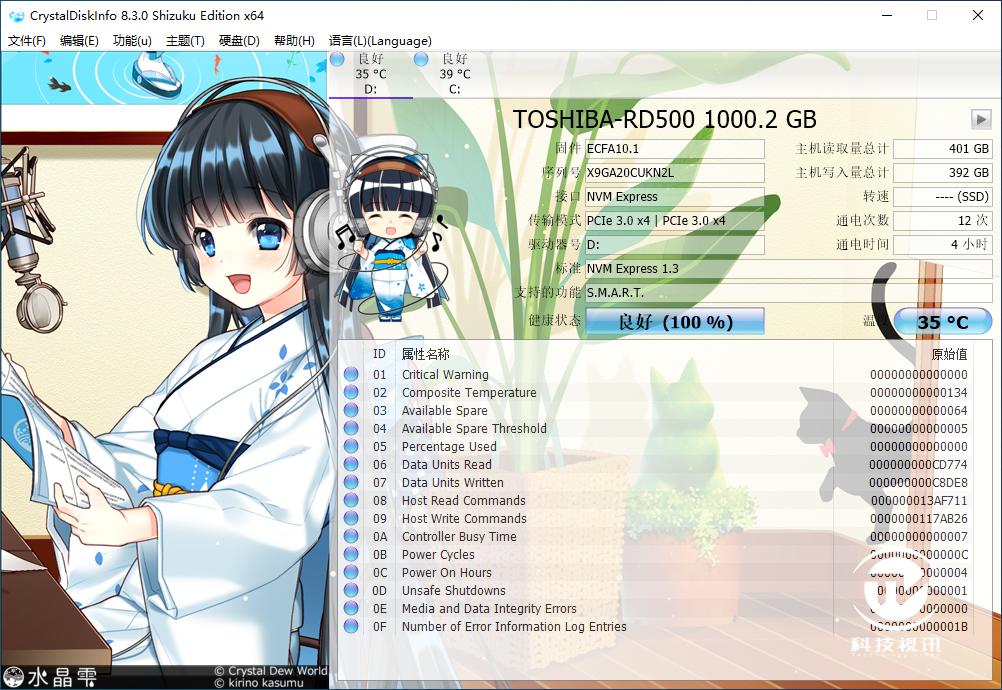Click the status orb for Available Spare row 03

point(351,410)
